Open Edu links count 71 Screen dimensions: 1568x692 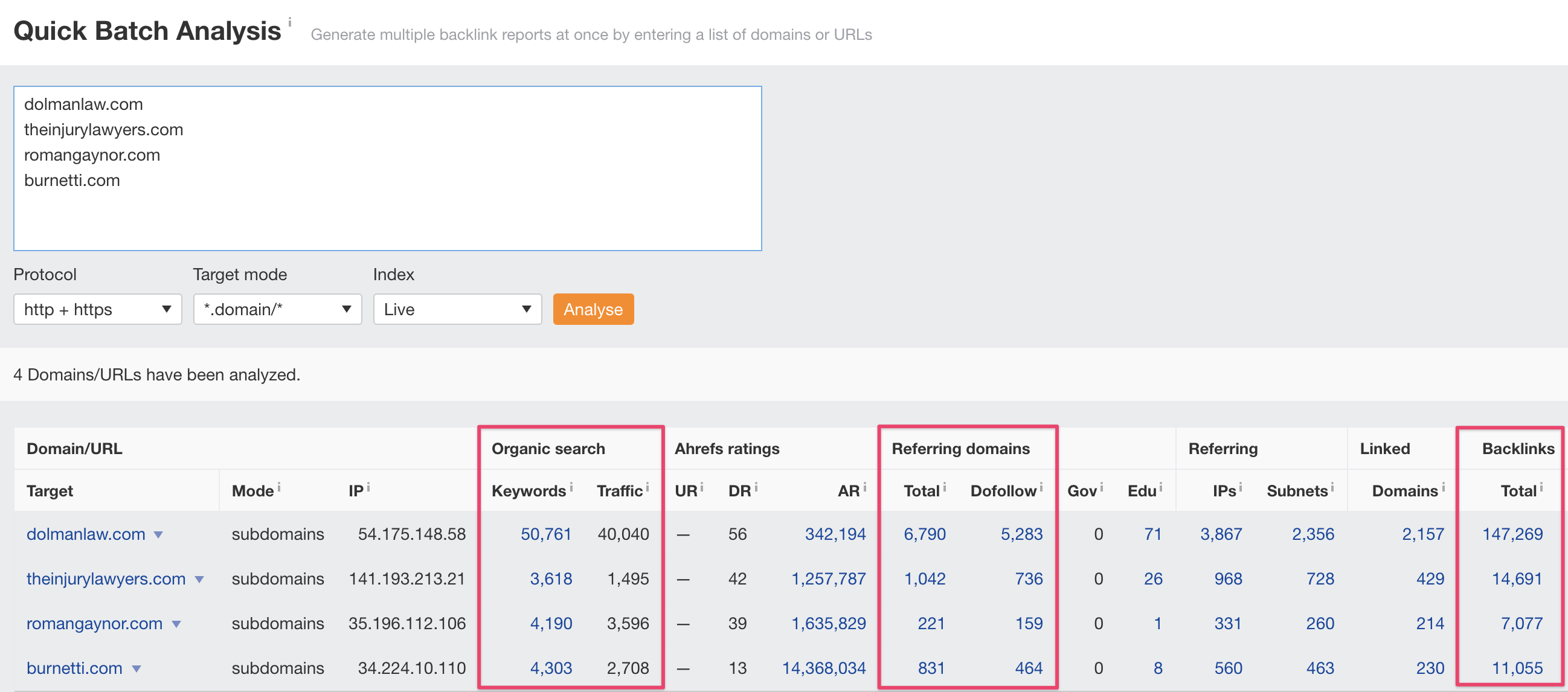(x=1153, y=534)
